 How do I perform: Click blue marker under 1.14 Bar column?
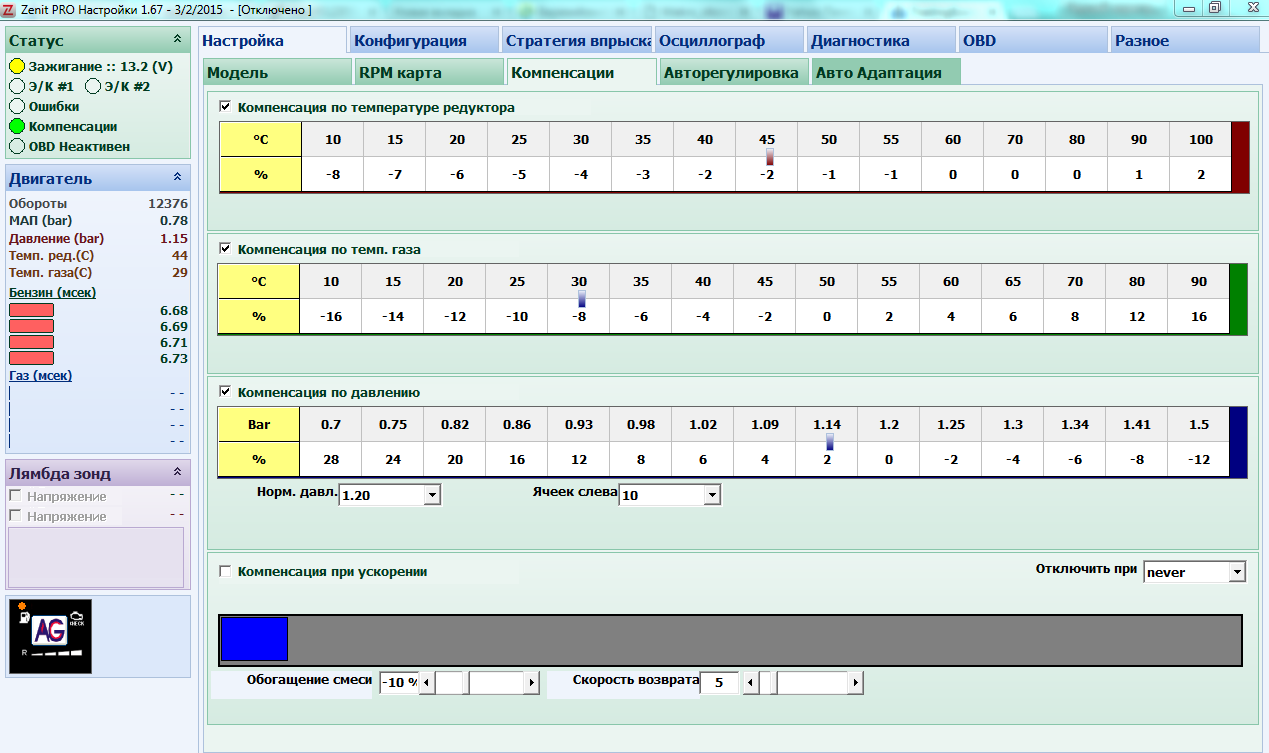(830, 442)
